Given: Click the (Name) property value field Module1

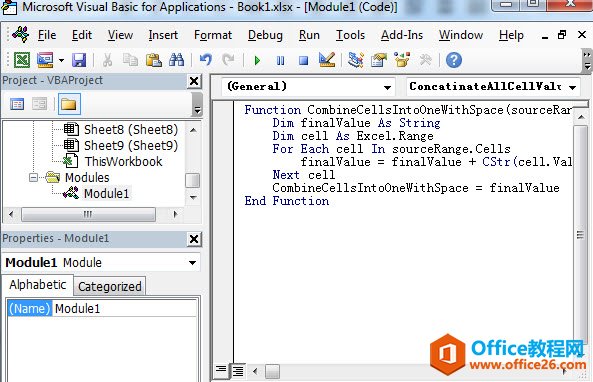Looking at the screenshot, I should (x=124, y=309).
